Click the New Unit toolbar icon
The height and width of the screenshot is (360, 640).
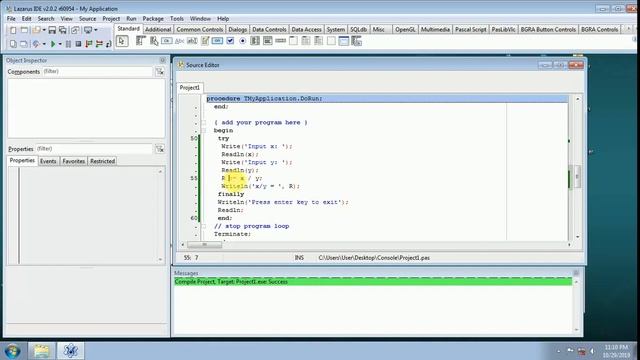pyautogui.click(x=13, y=30)
